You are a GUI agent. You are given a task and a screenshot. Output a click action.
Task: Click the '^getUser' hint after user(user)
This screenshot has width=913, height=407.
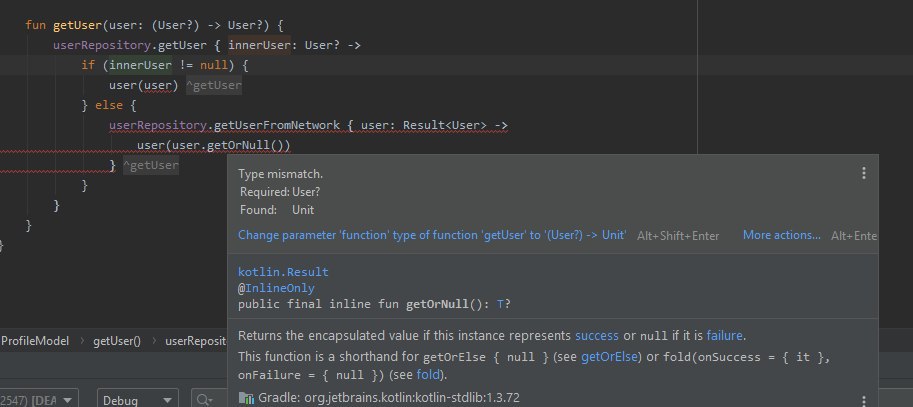213,86
